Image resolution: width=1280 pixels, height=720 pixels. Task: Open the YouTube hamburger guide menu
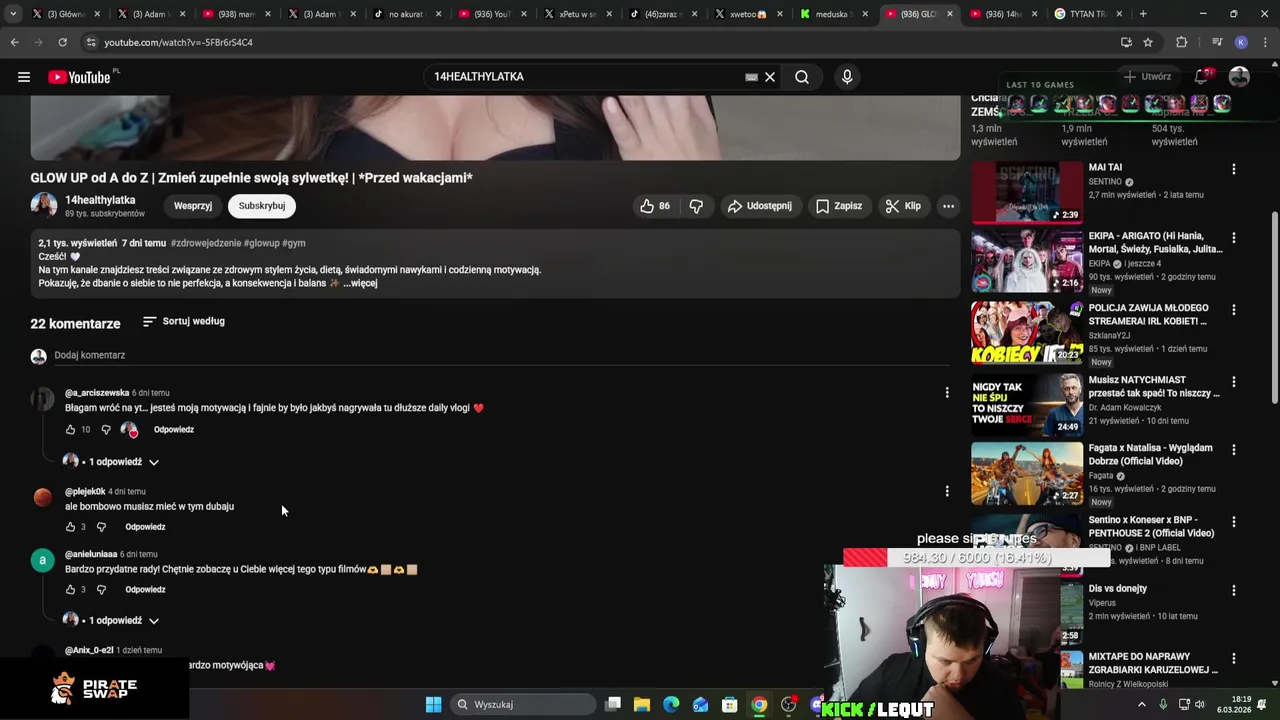23,77
